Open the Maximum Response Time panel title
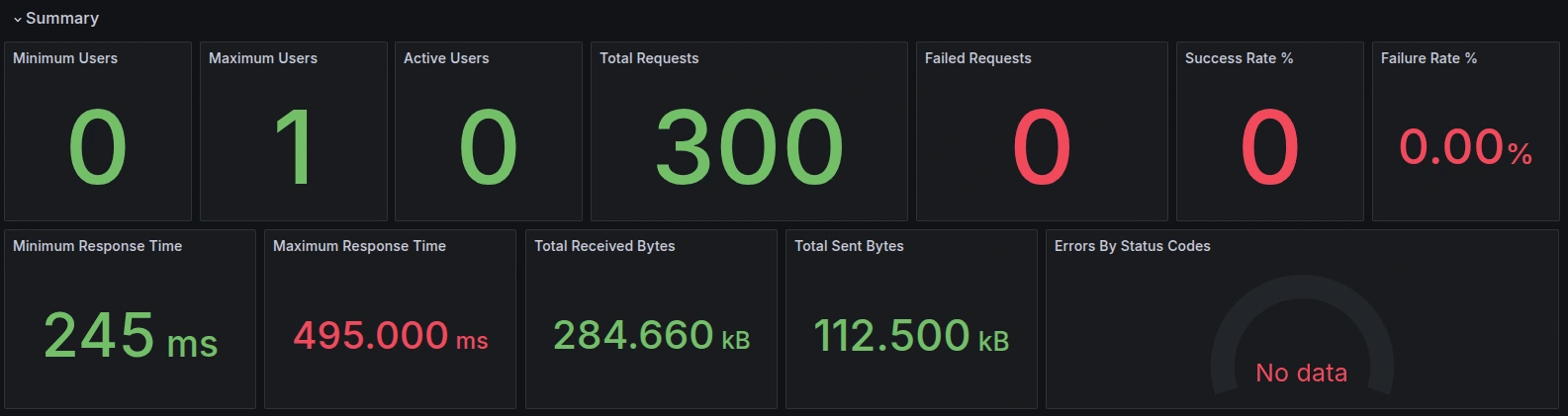1568x416 pixels. 359,246
